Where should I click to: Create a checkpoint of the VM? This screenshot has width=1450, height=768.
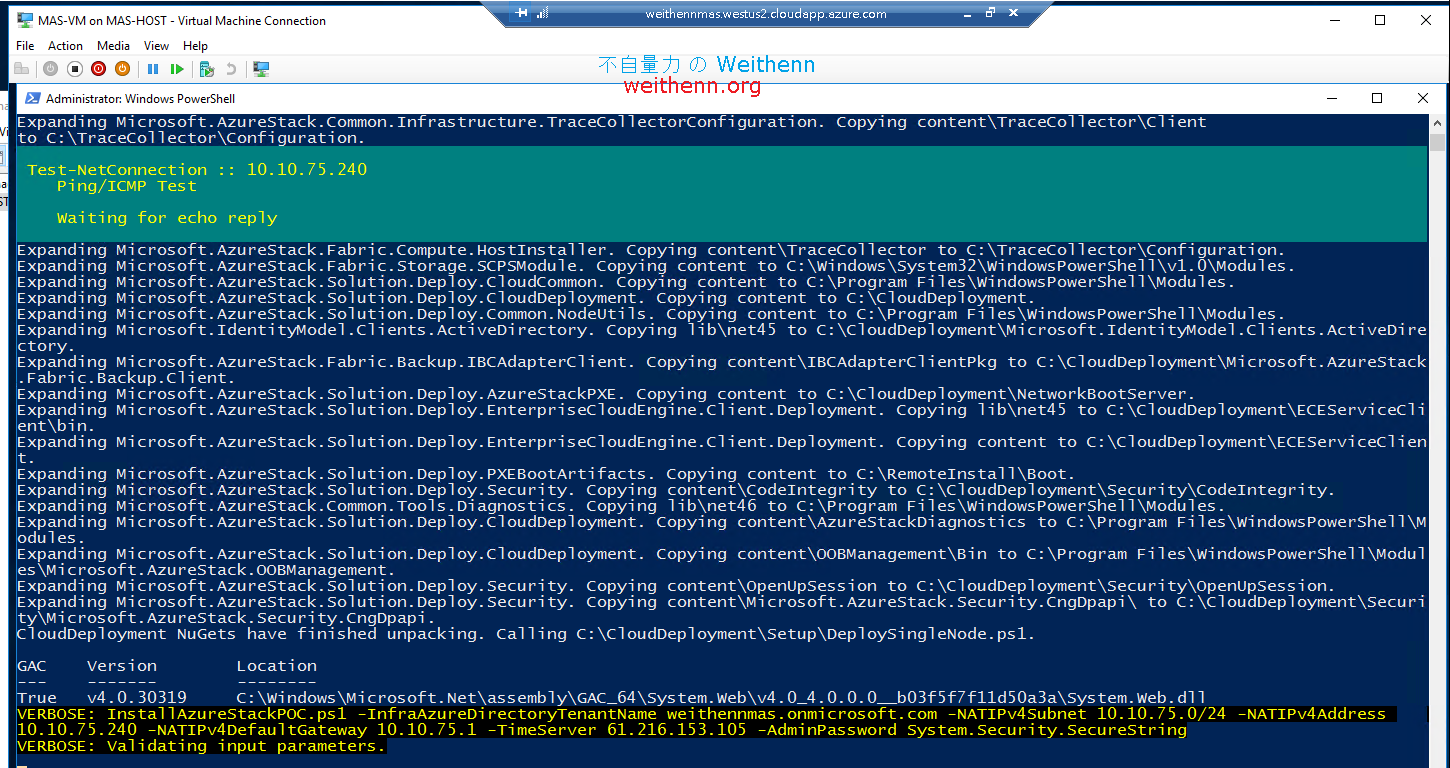pos(207,68)
